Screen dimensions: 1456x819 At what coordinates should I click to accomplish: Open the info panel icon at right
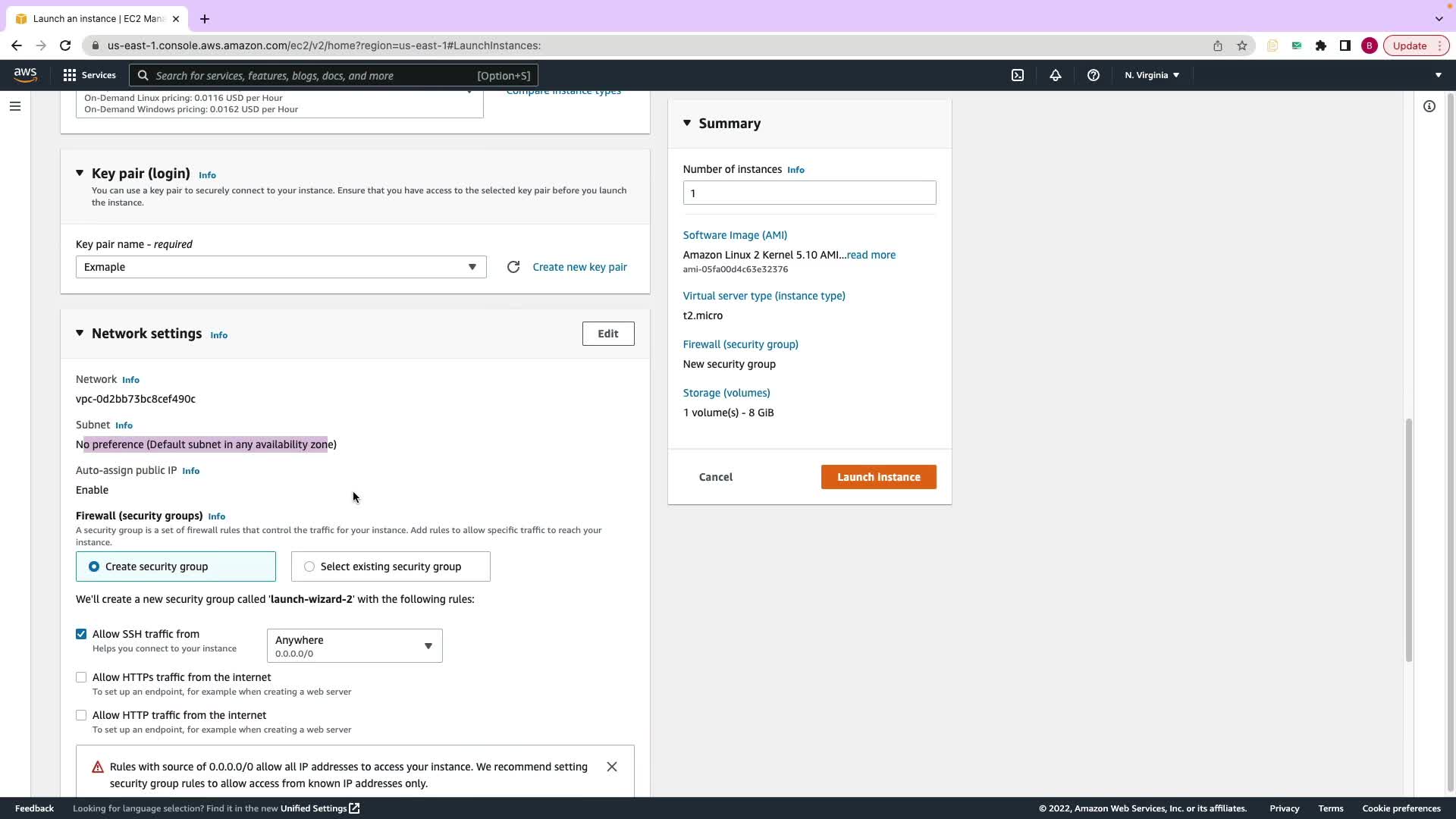coord(1429,106)
